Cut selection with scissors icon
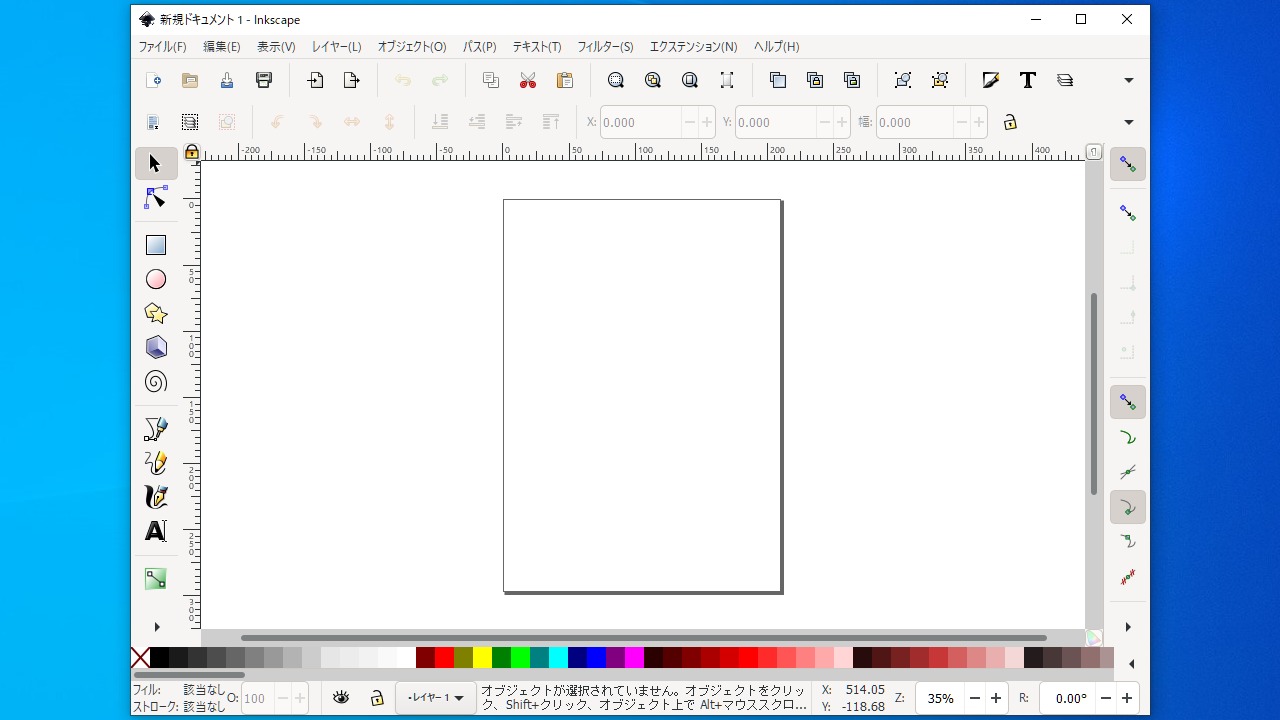Screen dimensions: 1280x720 (x=528, y=80)
